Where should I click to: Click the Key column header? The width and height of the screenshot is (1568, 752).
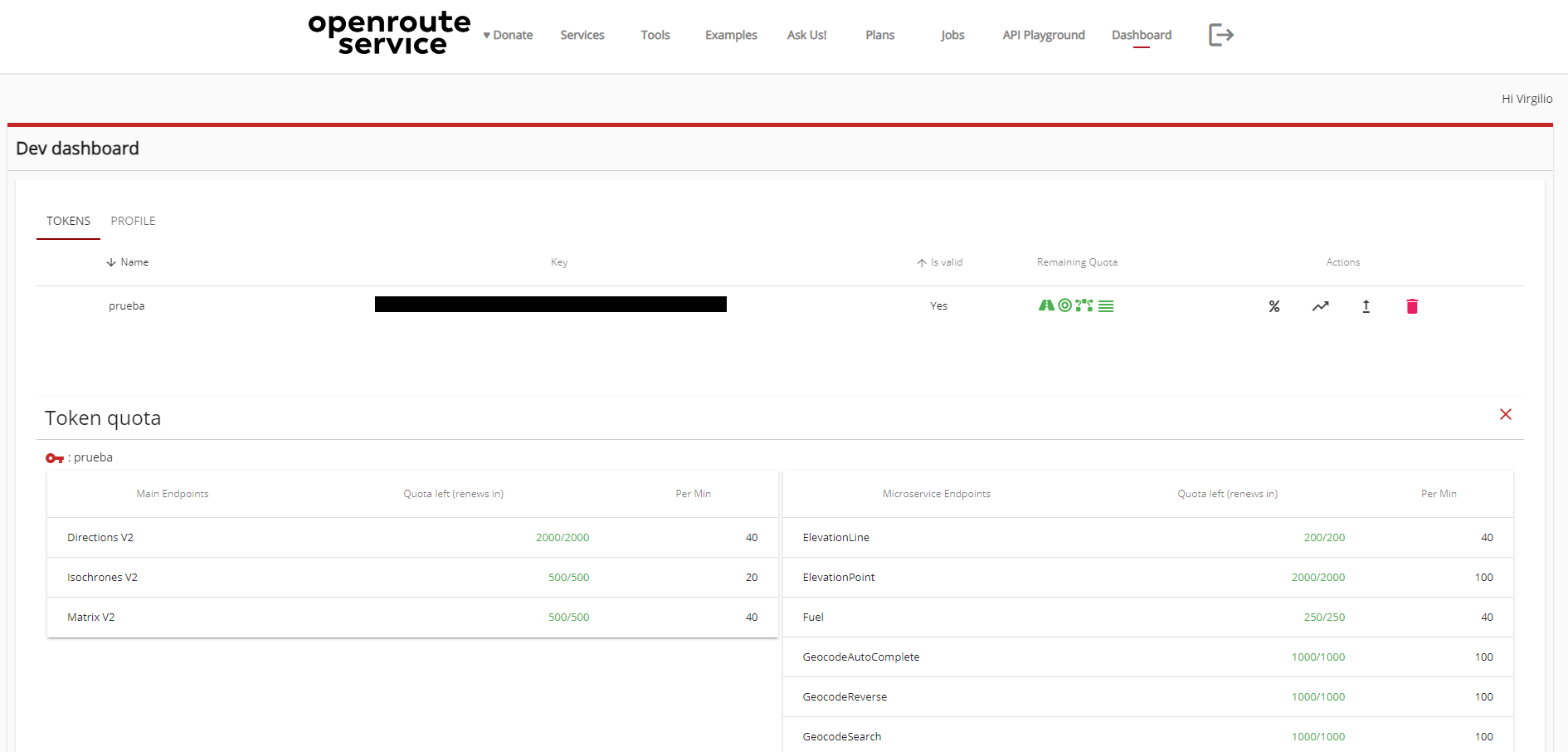[x=559, y=262]
